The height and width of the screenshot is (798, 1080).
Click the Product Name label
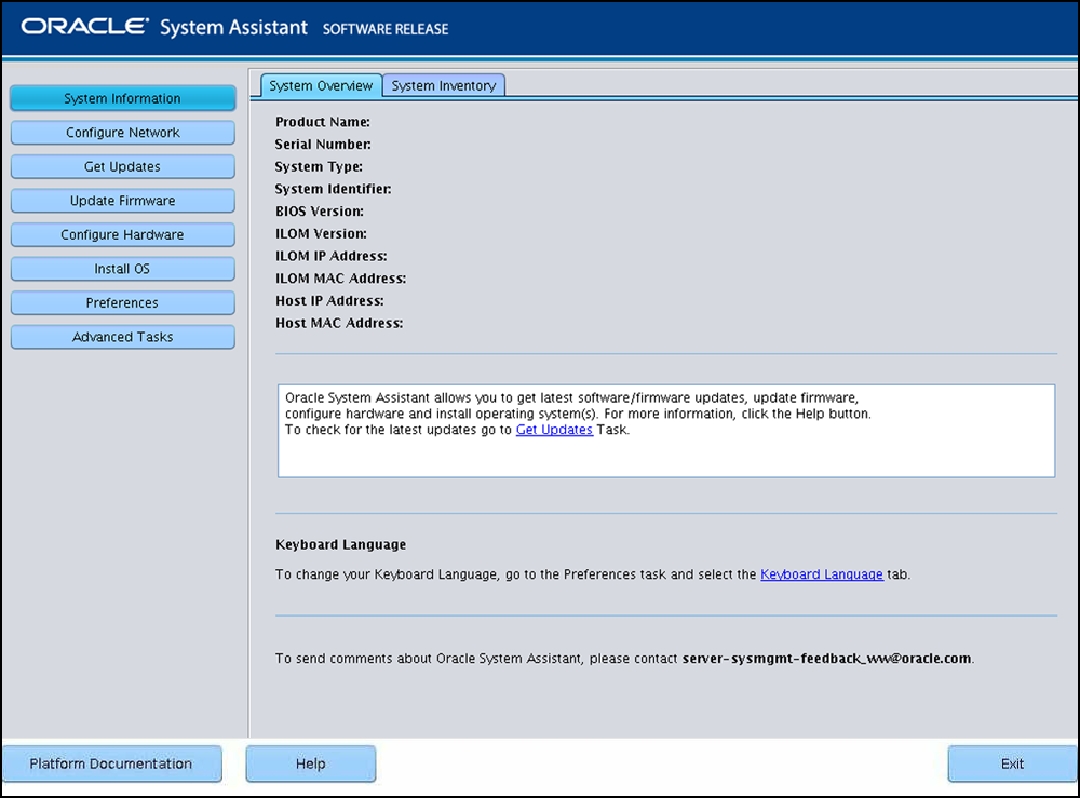(x=322, y=122)
